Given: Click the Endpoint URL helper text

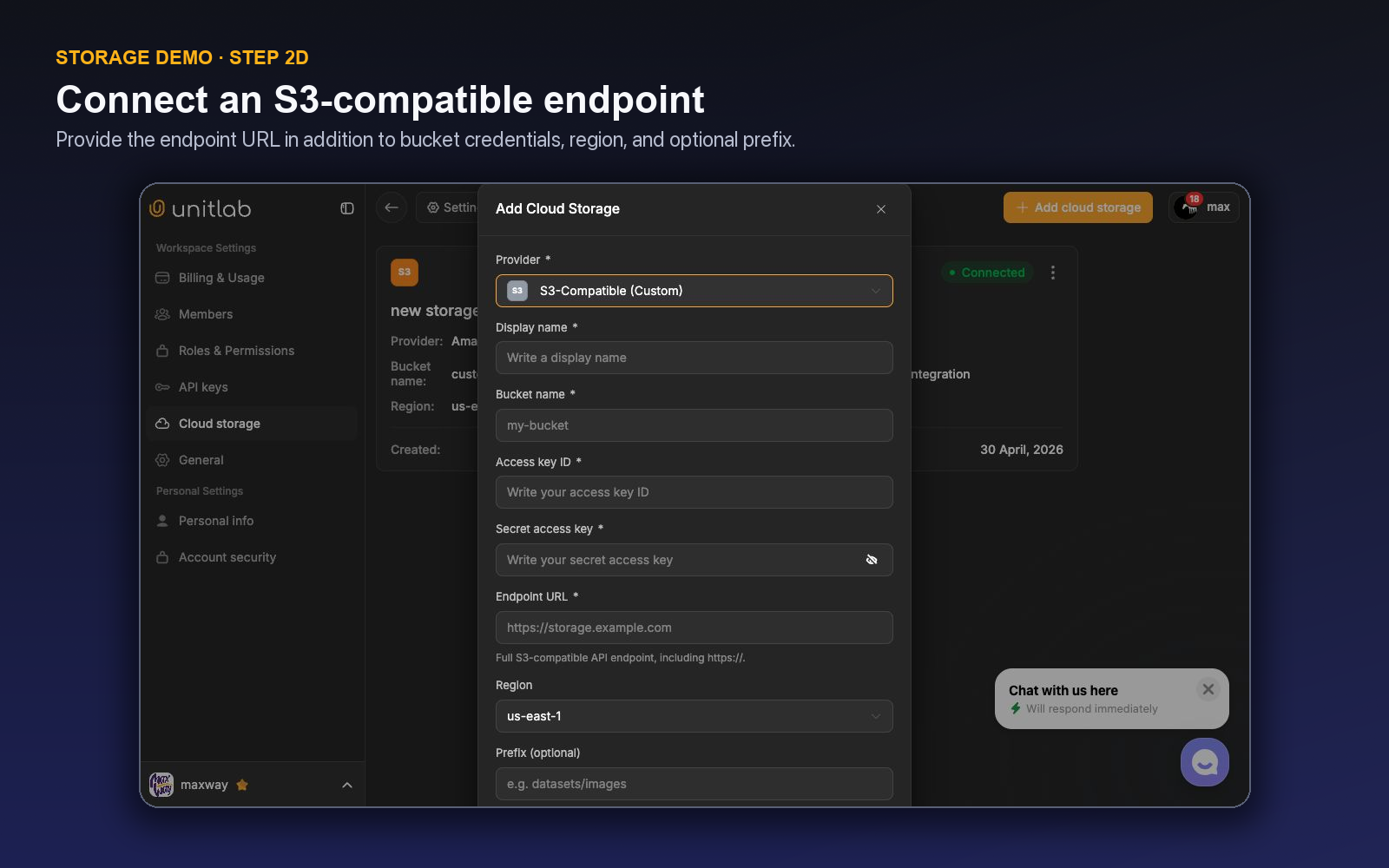Looking at the screenshot, I should [x=621, y=658].
